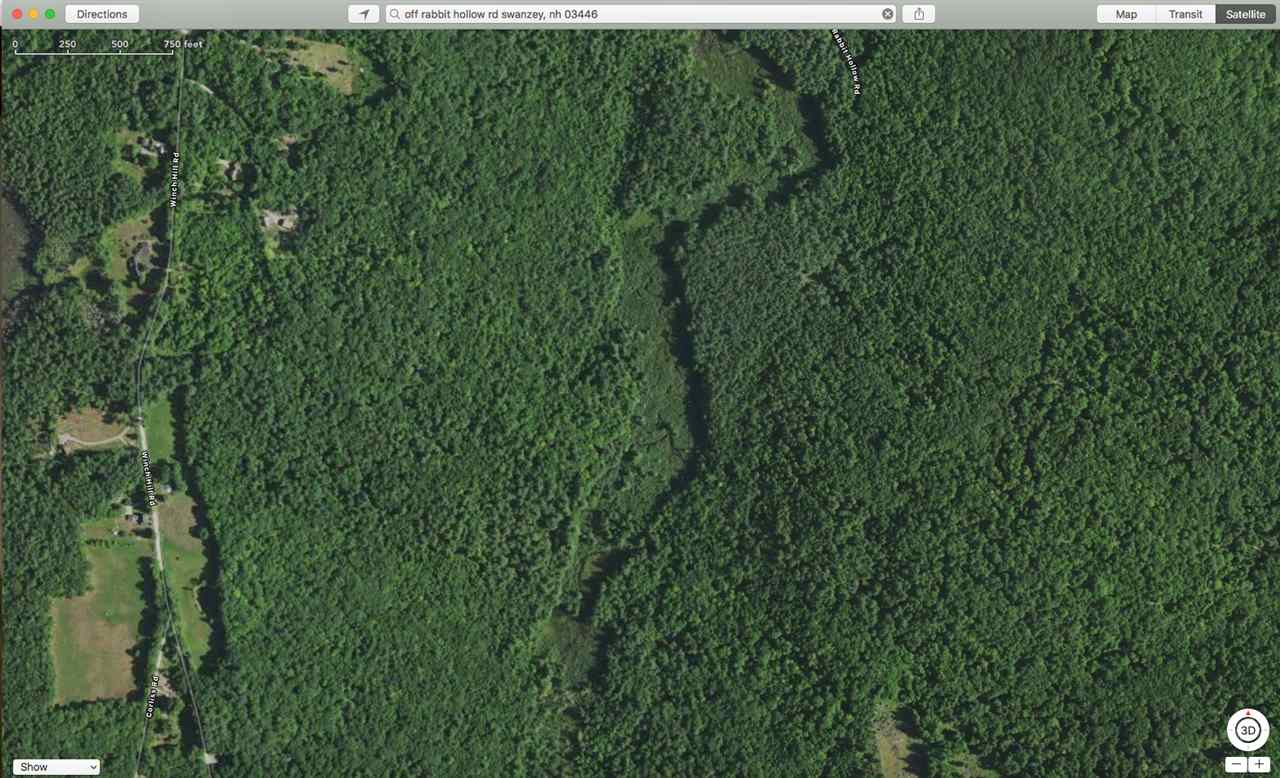1280x778 pixels.
Task: Click the upper Winch Hill Rd label
Action: tap(173, 179)
